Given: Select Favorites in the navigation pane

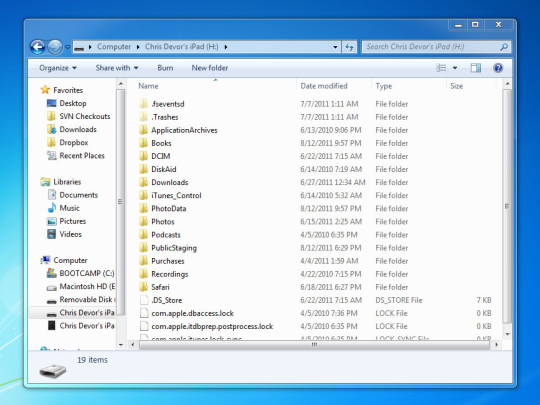Looking at the screenshot, I should [x=68, y=90].
